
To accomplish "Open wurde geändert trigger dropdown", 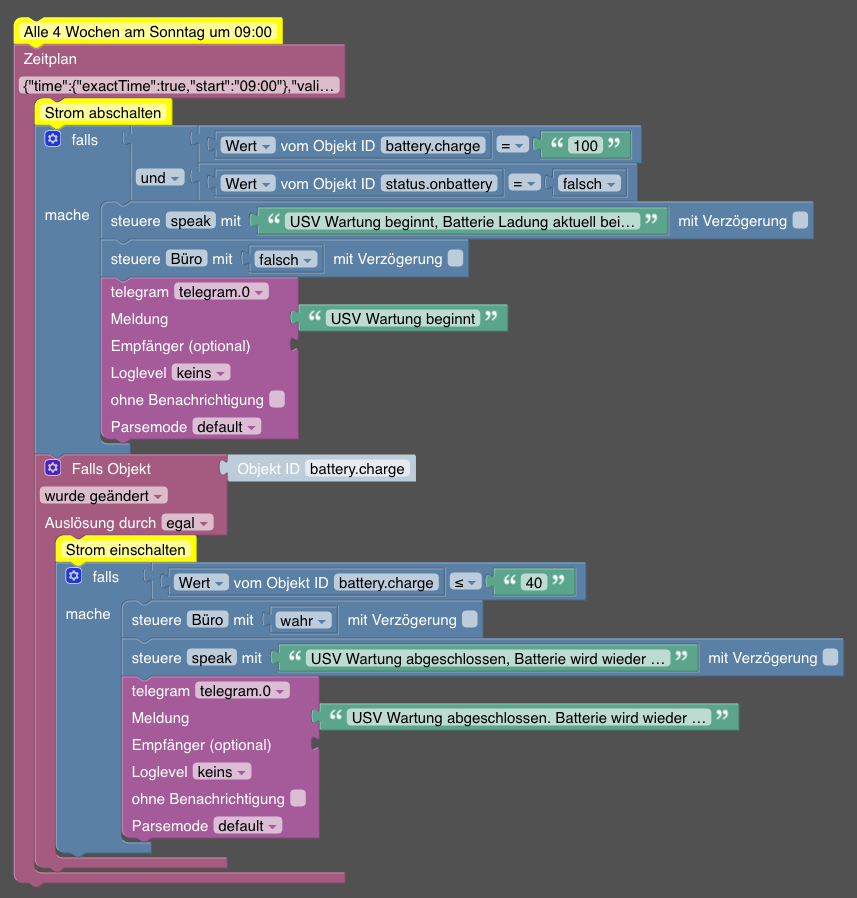I will point(104,495).
